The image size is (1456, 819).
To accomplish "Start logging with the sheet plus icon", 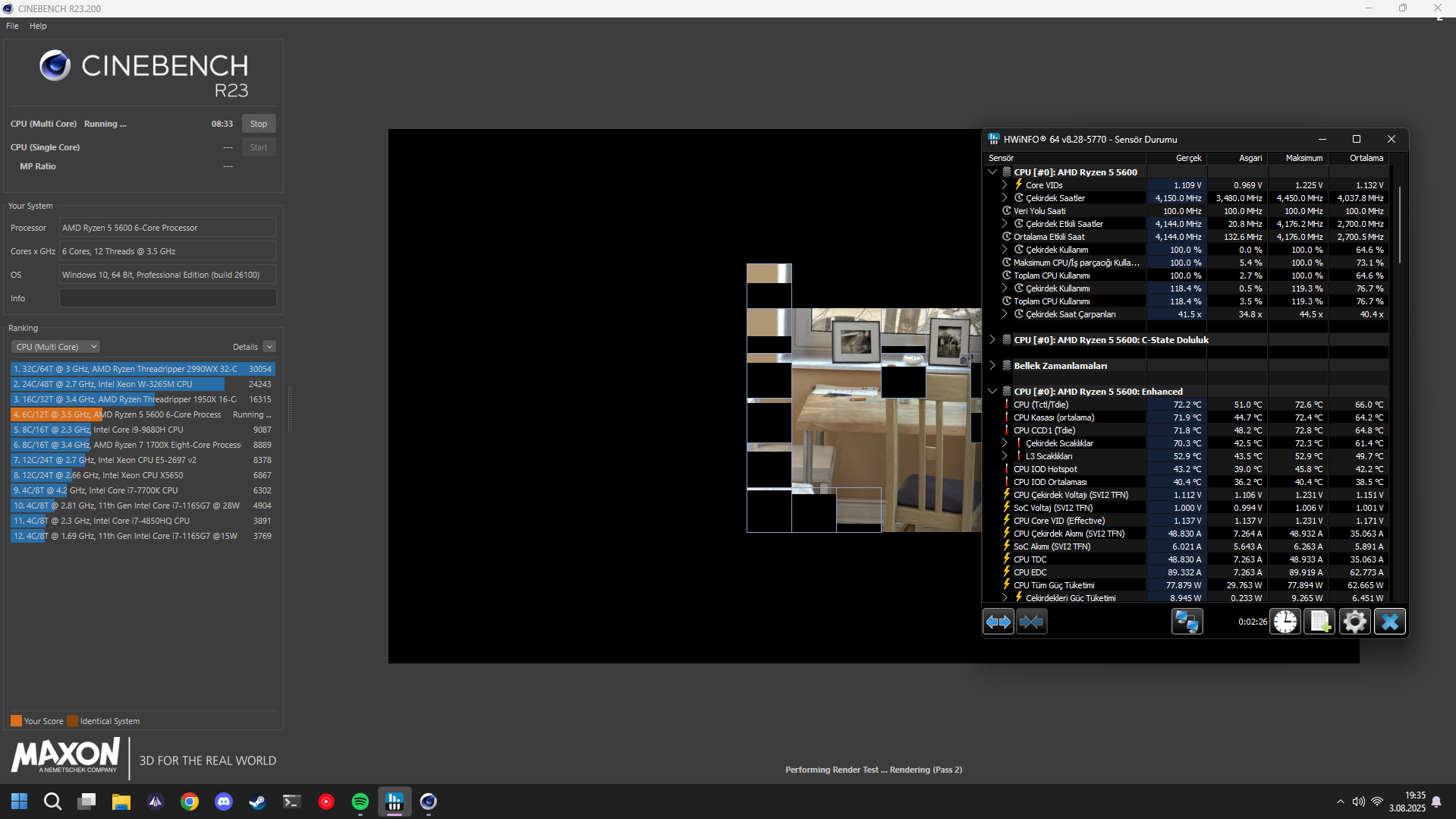I will pos(1319,622).
